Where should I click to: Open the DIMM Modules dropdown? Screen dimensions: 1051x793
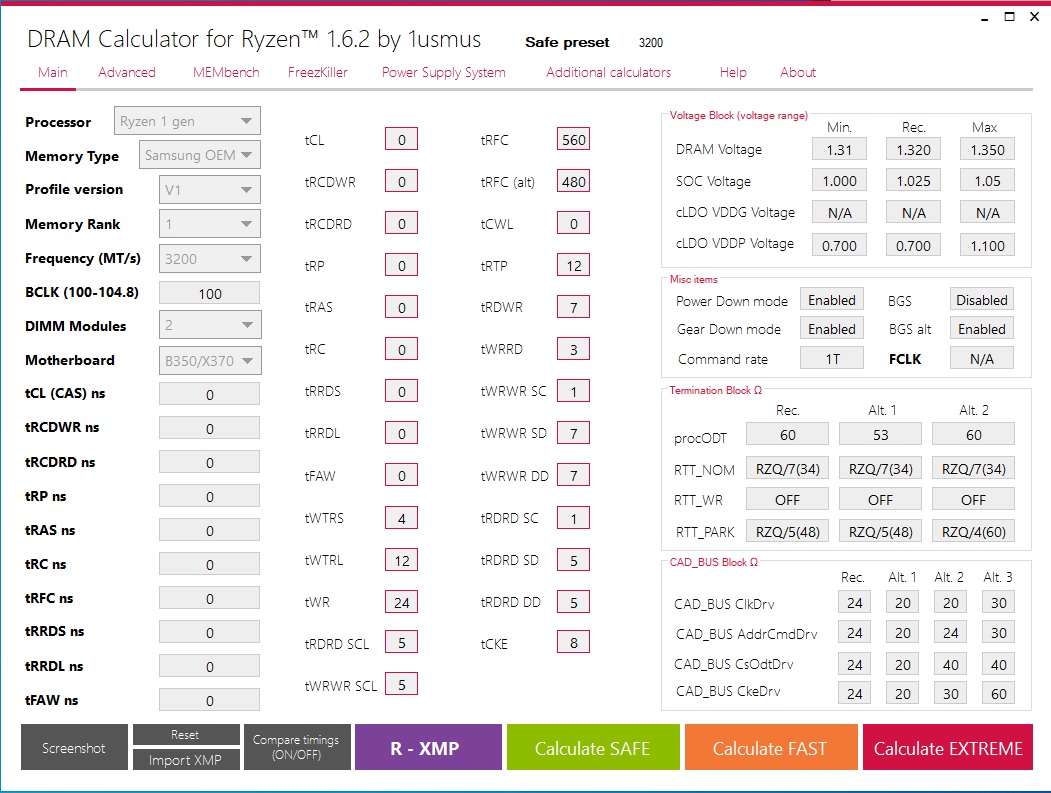tap(210, 325)
